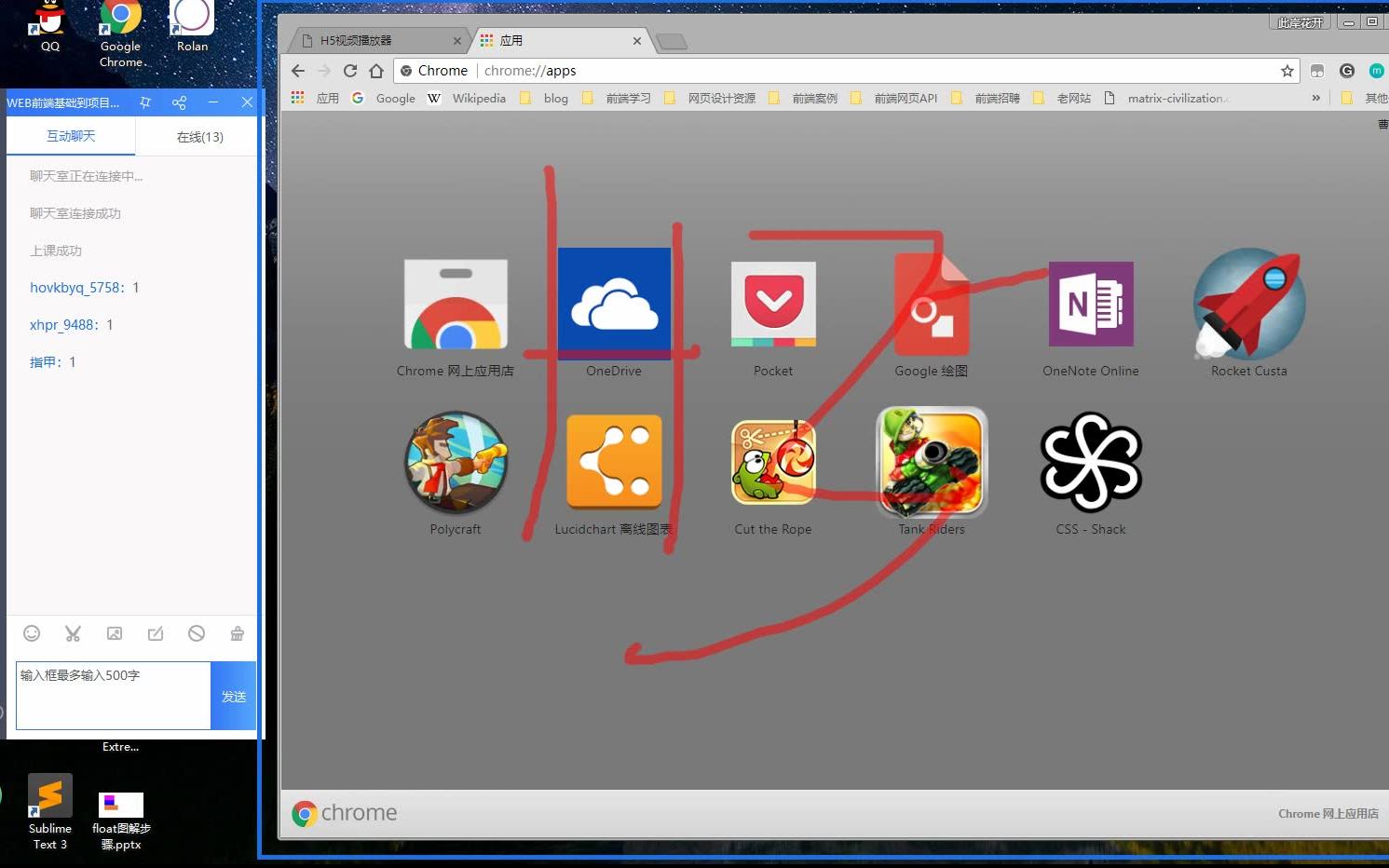Click the green m profile extension icon
Viewport: 1389px width, 868px height.
1376,71
